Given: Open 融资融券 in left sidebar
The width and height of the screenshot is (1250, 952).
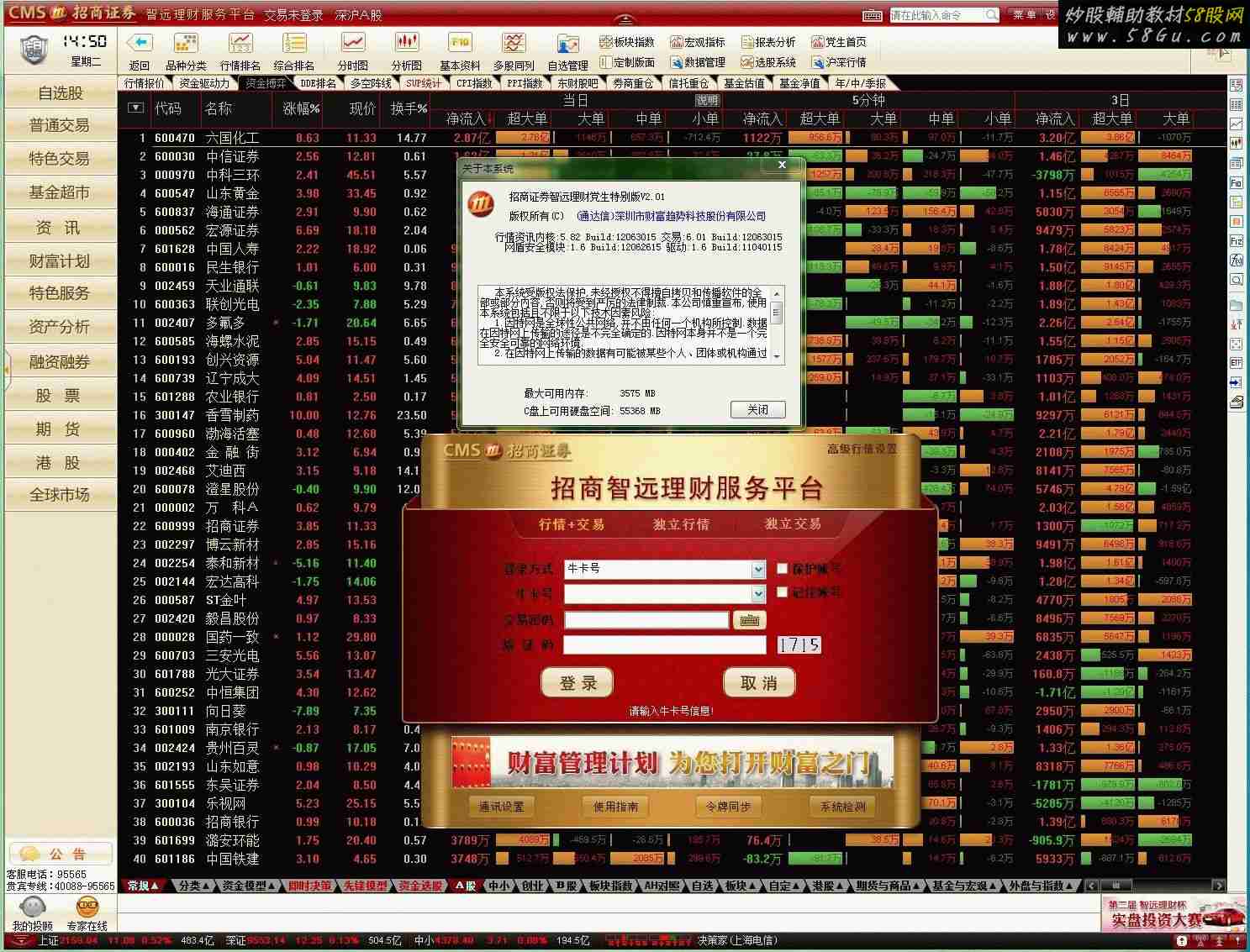Looking at the screenshot, I should point(60,361).
